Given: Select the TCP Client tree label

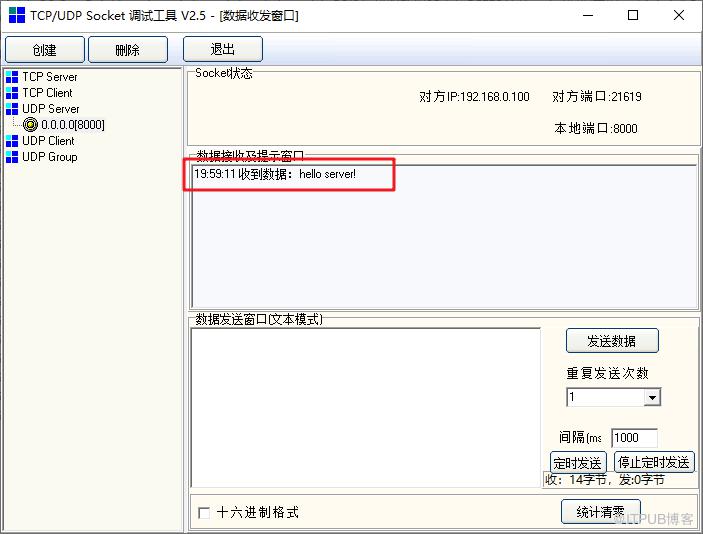Looking at the screenshot, I should [x=47, y=93].
